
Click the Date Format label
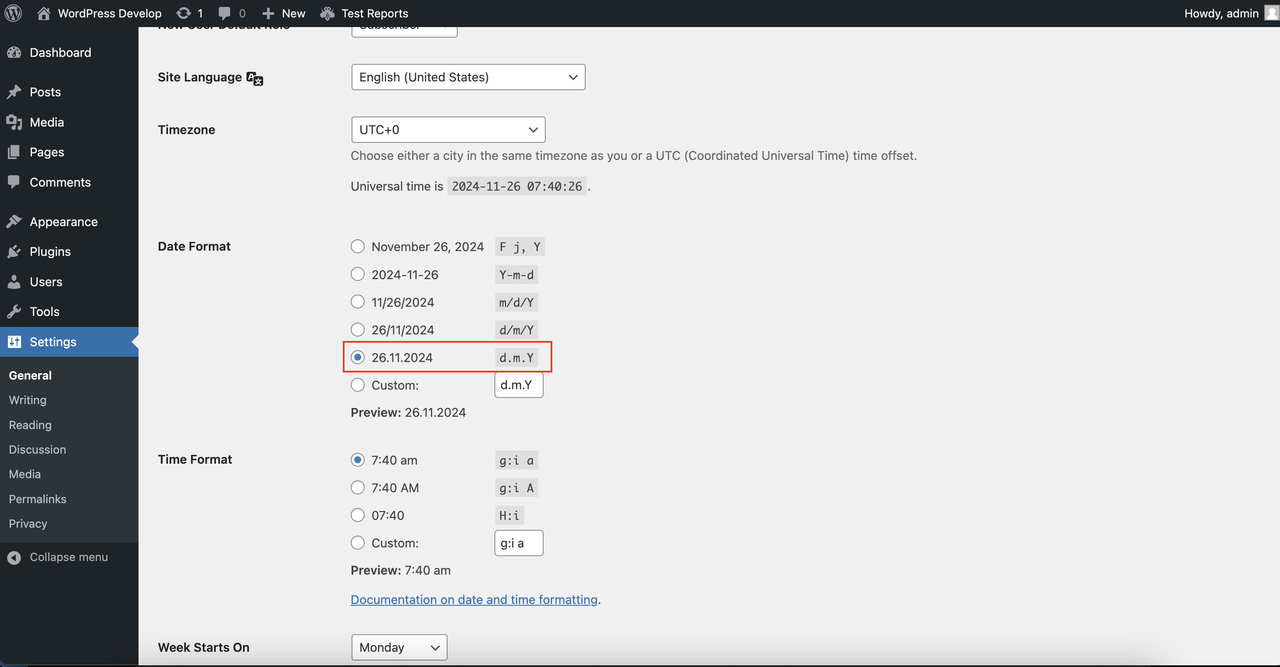(194, 246)
